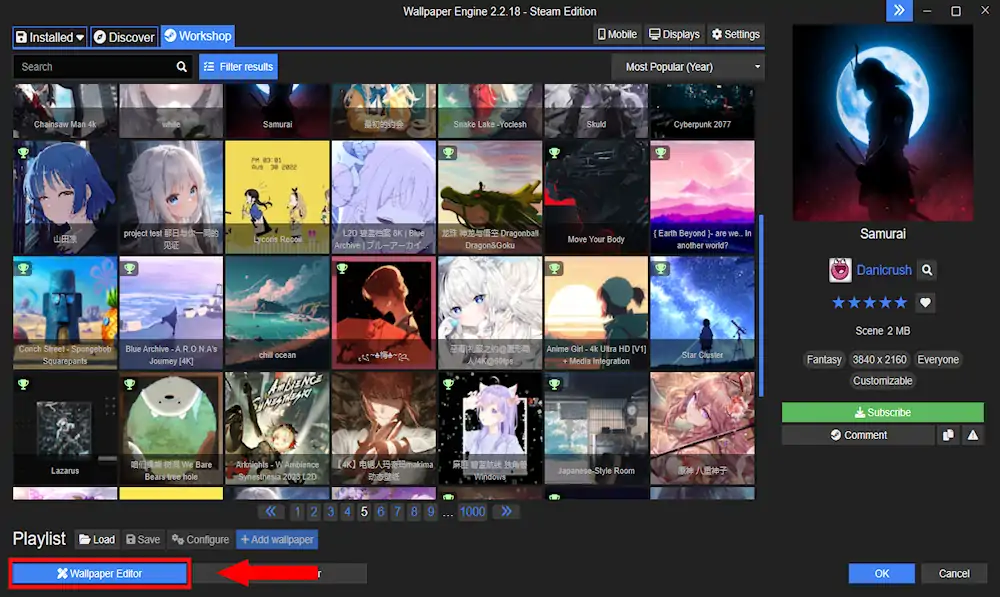Open Settings
The height and width of the screenshot is (597, 1000).
click(x=735, y=34)
